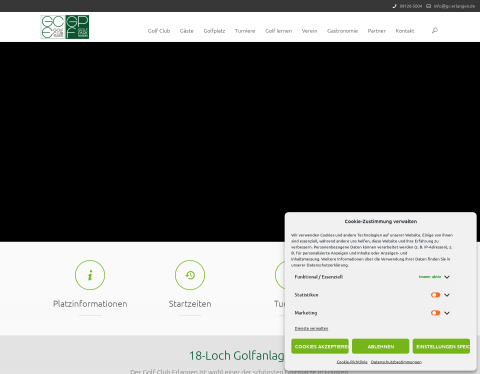This screenshot has height=374, width=480.
Task: Expand the Marketing section chevron
Action: 447,313
